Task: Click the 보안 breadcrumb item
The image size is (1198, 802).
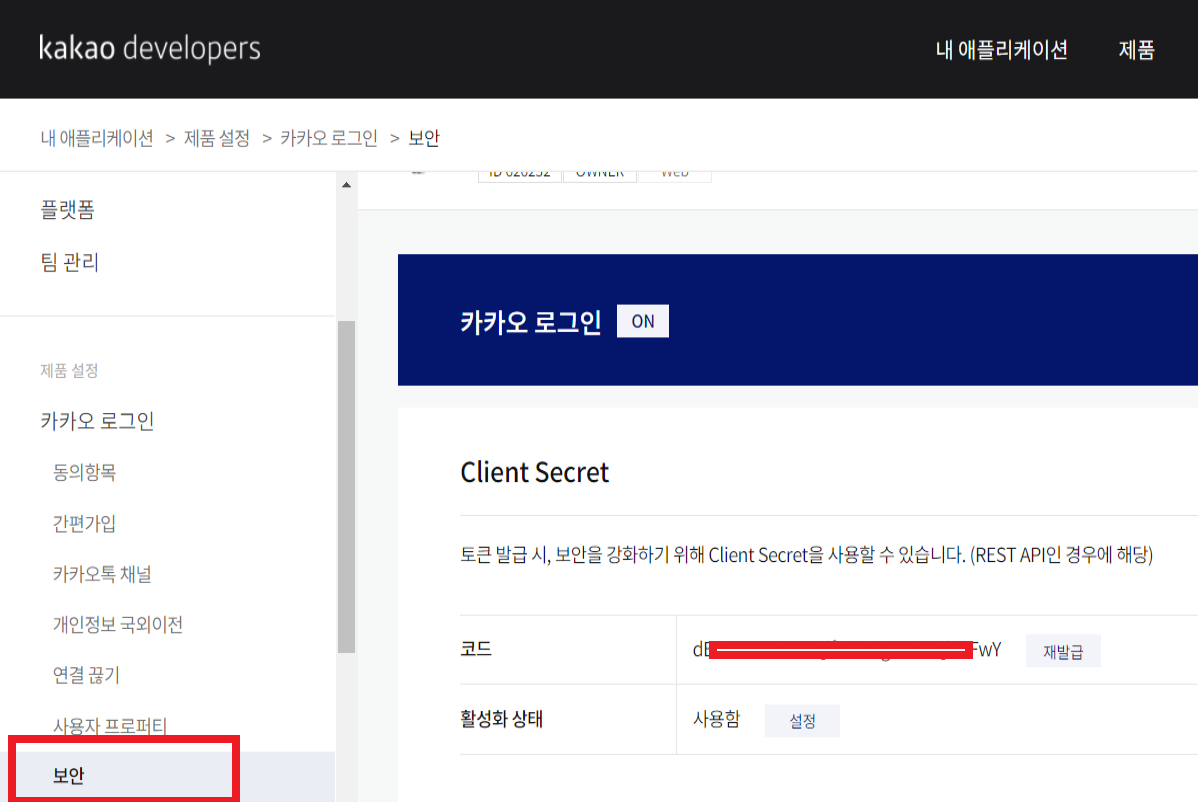Action: (x=424, y=138)
